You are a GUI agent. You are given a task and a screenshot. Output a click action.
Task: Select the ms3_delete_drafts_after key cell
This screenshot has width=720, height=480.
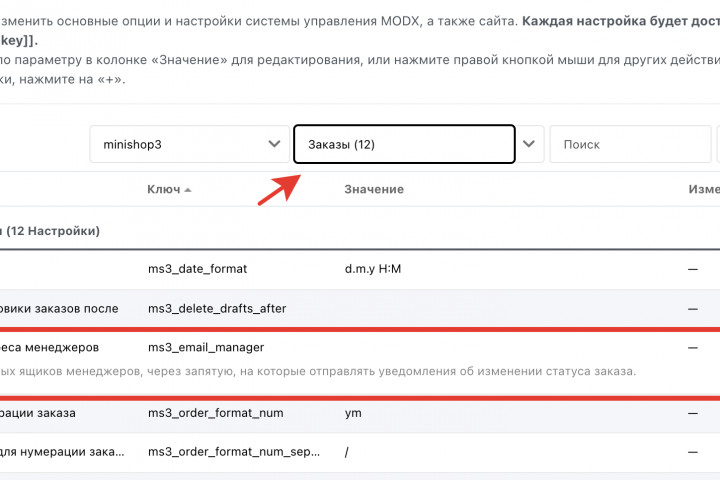pos(217,308)
